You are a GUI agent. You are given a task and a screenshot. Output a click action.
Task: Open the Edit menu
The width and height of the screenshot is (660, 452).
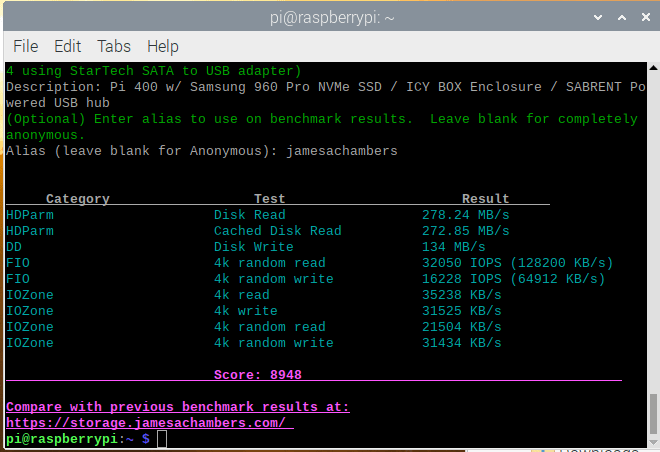(x=67, y=46)
